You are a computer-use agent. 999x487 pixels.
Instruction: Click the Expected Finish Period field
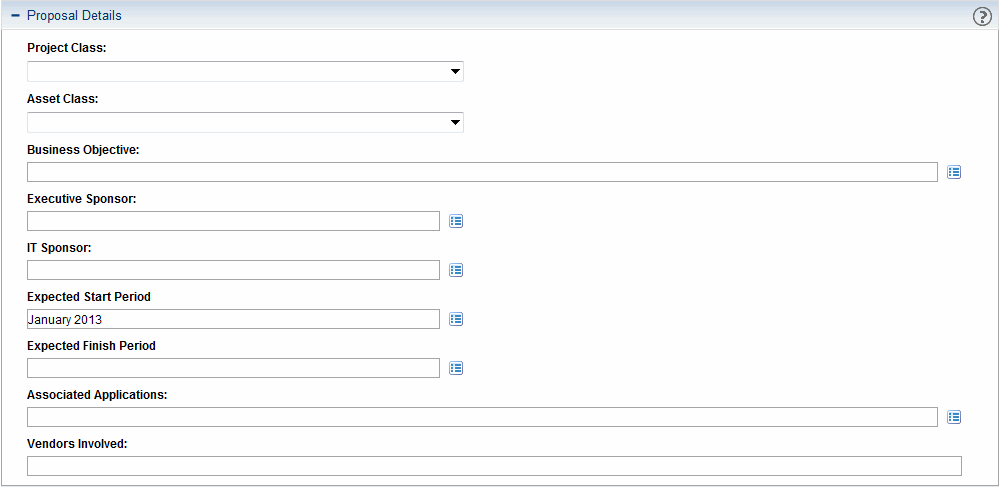point(233,368)
